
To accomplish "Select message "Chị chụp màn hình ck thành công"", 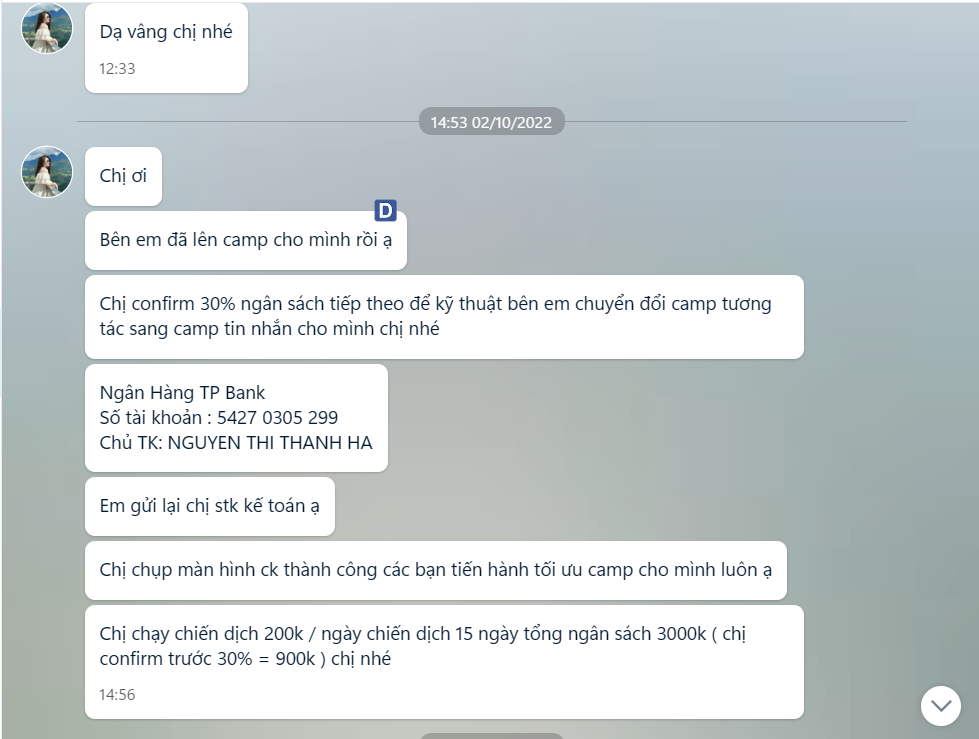I will 436,570.
